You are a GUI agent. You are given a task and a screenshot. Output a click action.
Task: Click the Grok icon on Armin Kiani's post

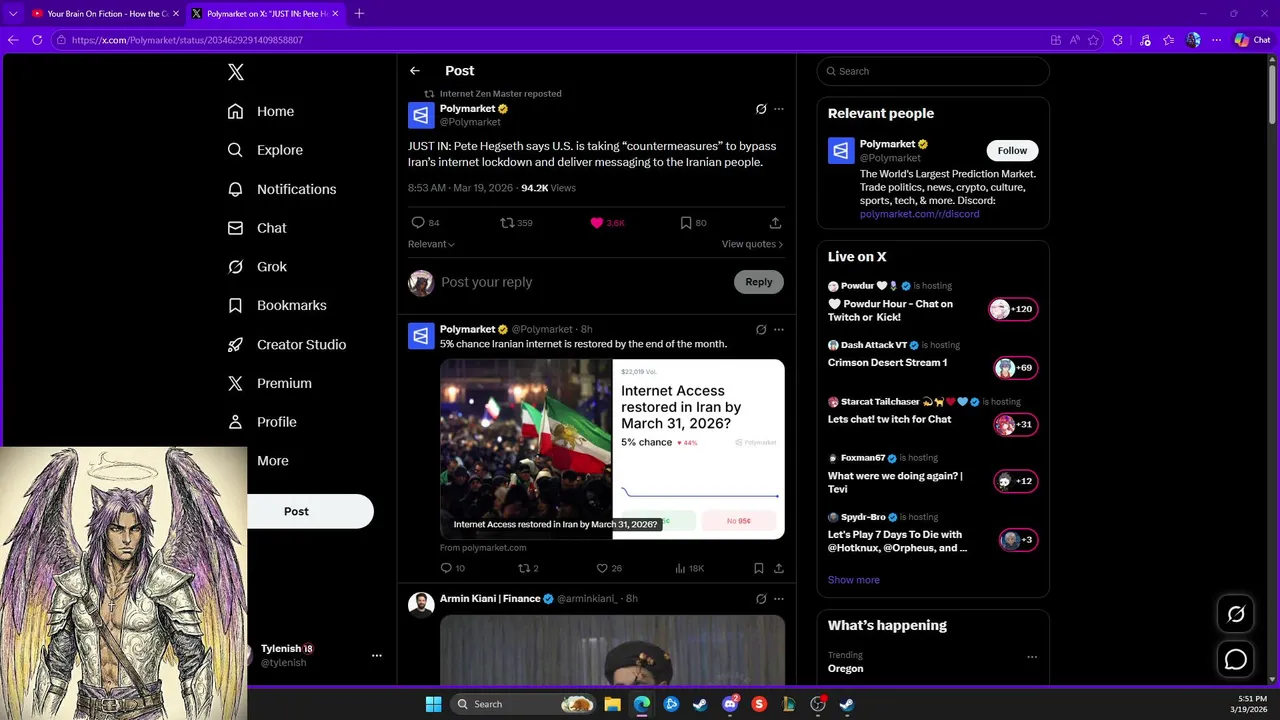(761, 599)
